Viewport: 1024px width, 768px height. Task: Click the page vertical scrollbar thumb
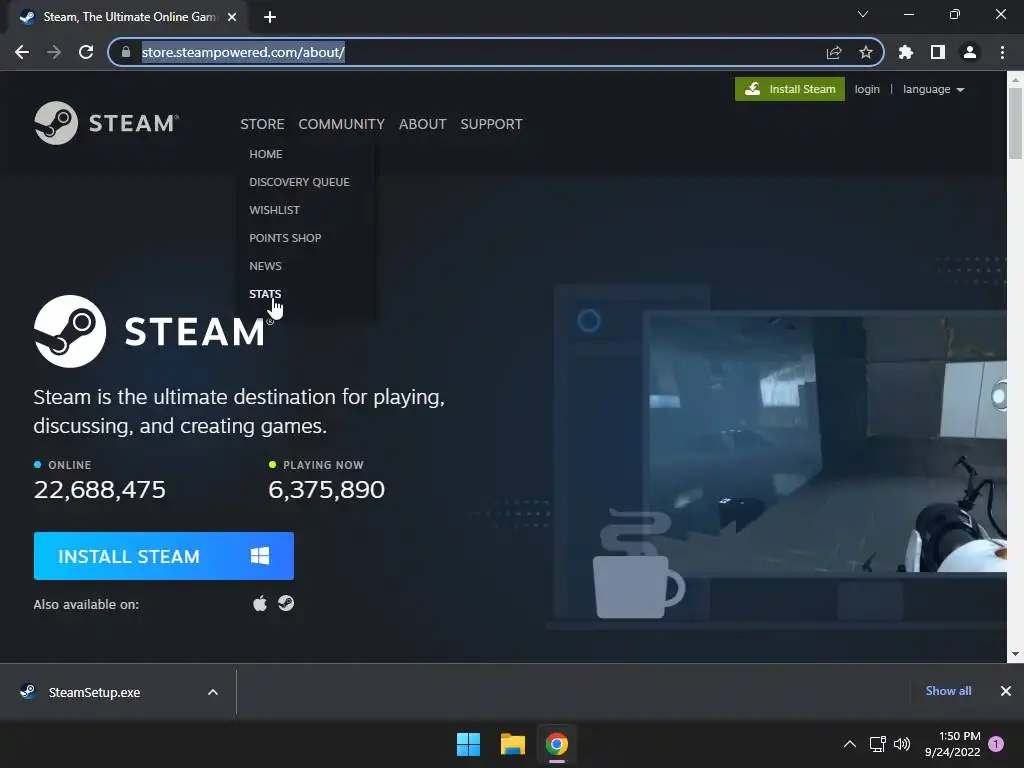click(1015, 123)
